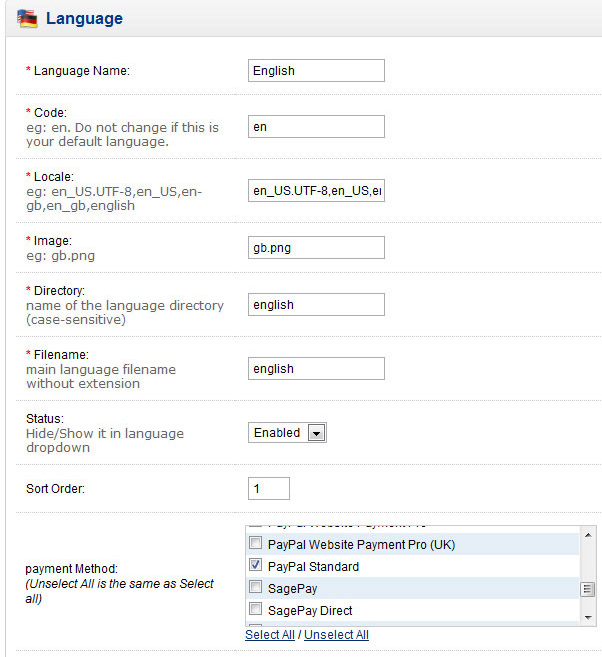Tick the SagePay Direct checkbox
Viewport: 602px width, 657px height.
256,611
